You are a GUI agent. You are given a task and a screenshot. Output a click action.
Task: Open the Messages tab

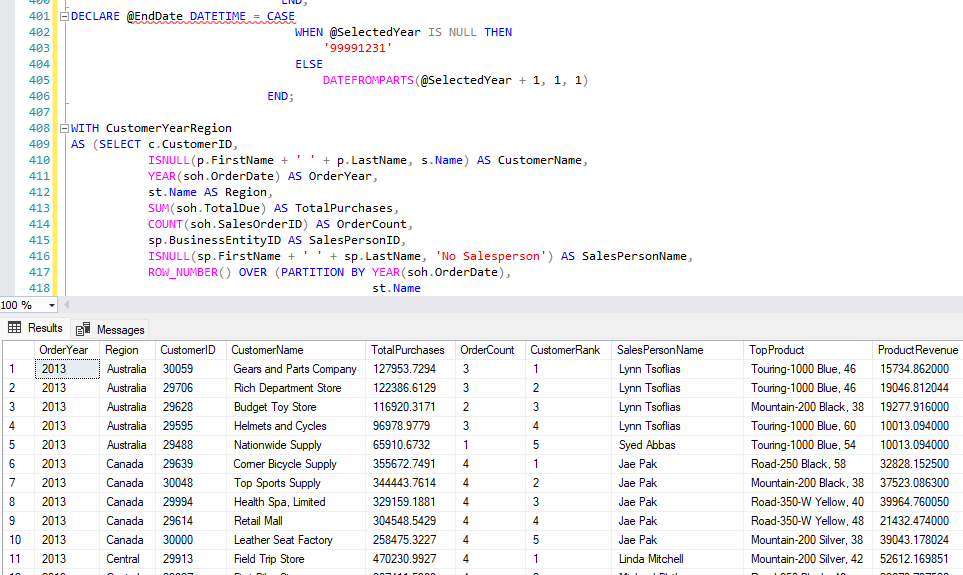(119, 329)
